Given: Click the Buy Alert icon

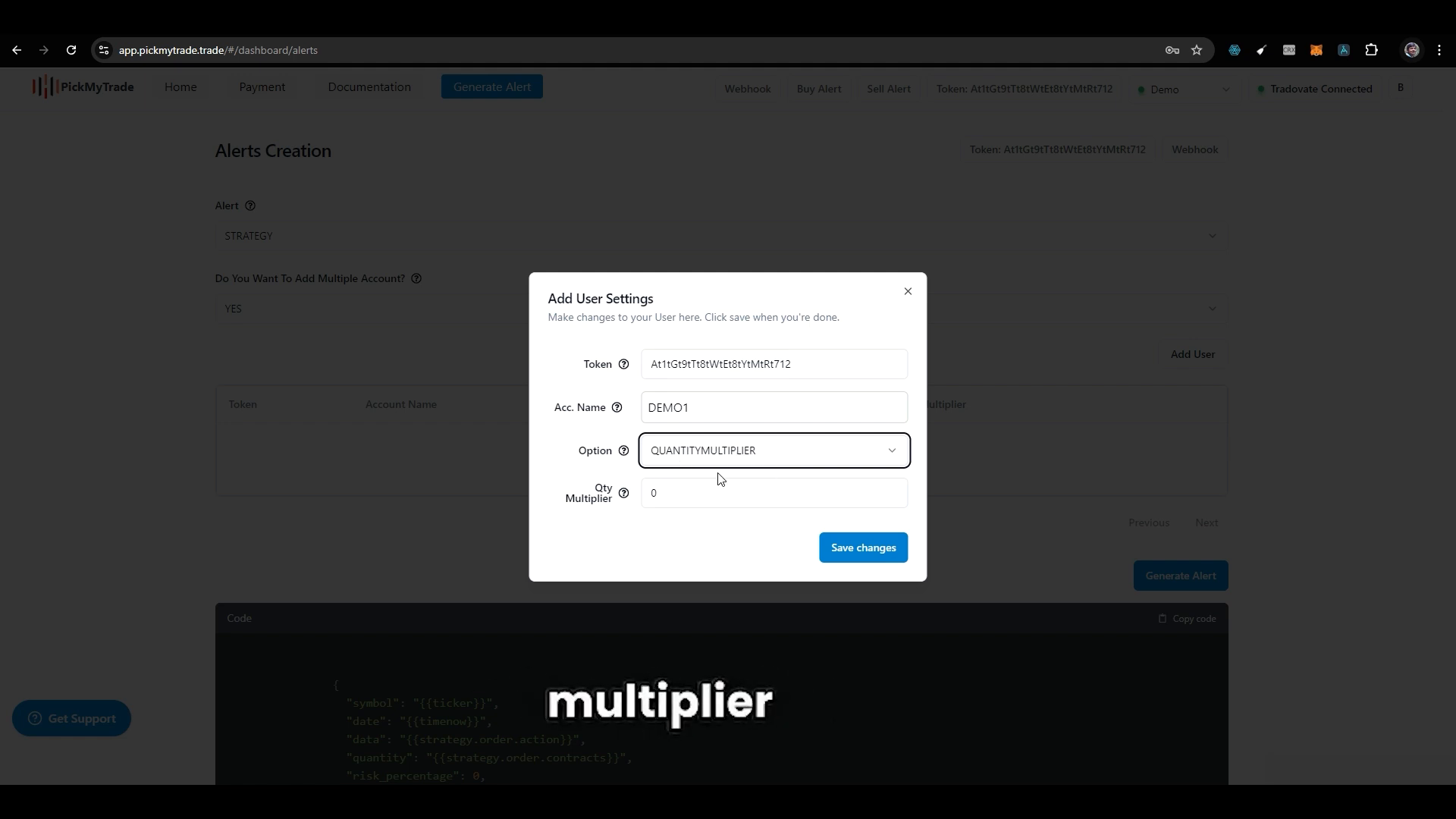Looking at the screenshot, I should 819,89.
